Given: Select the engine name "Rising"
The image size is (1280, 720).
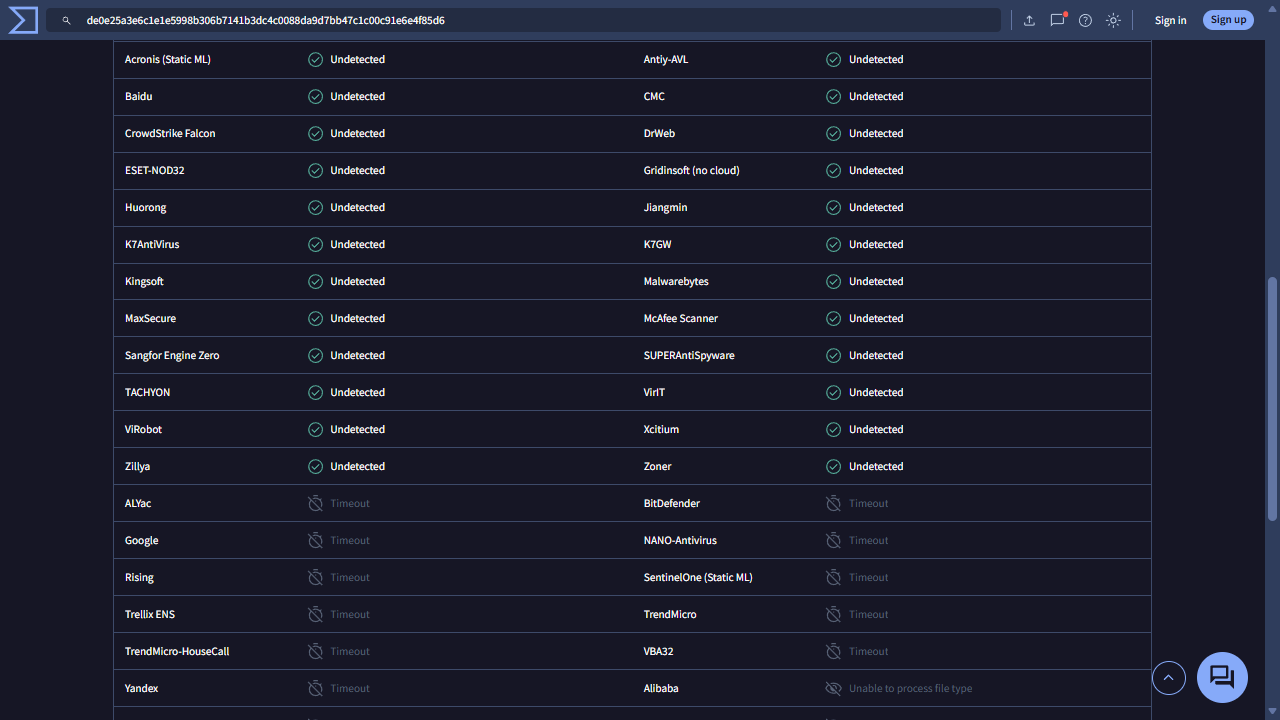Looking at the screenshot, I should coord(139,578).
